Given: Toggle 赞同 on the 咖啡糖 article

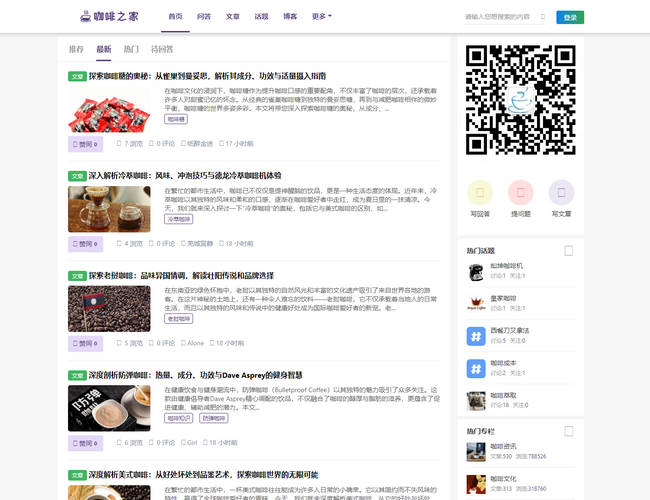Looking at the screenshot, I should pos(86,144).
